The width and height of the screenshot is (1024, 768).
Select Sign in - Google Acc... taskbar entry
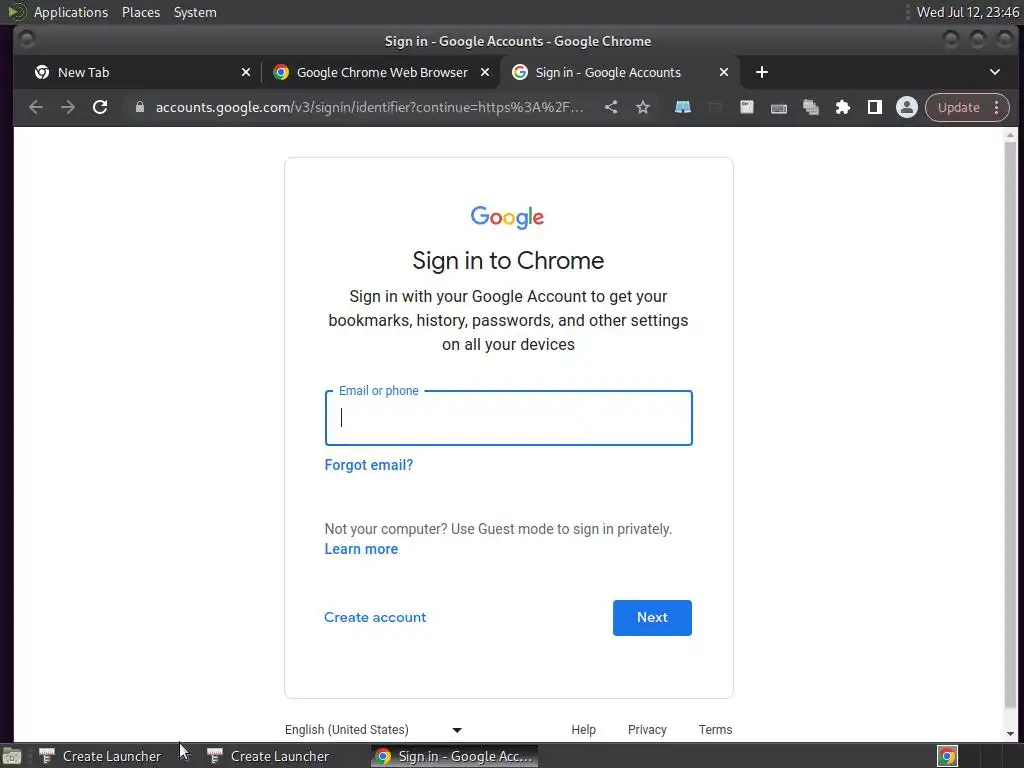455,756
